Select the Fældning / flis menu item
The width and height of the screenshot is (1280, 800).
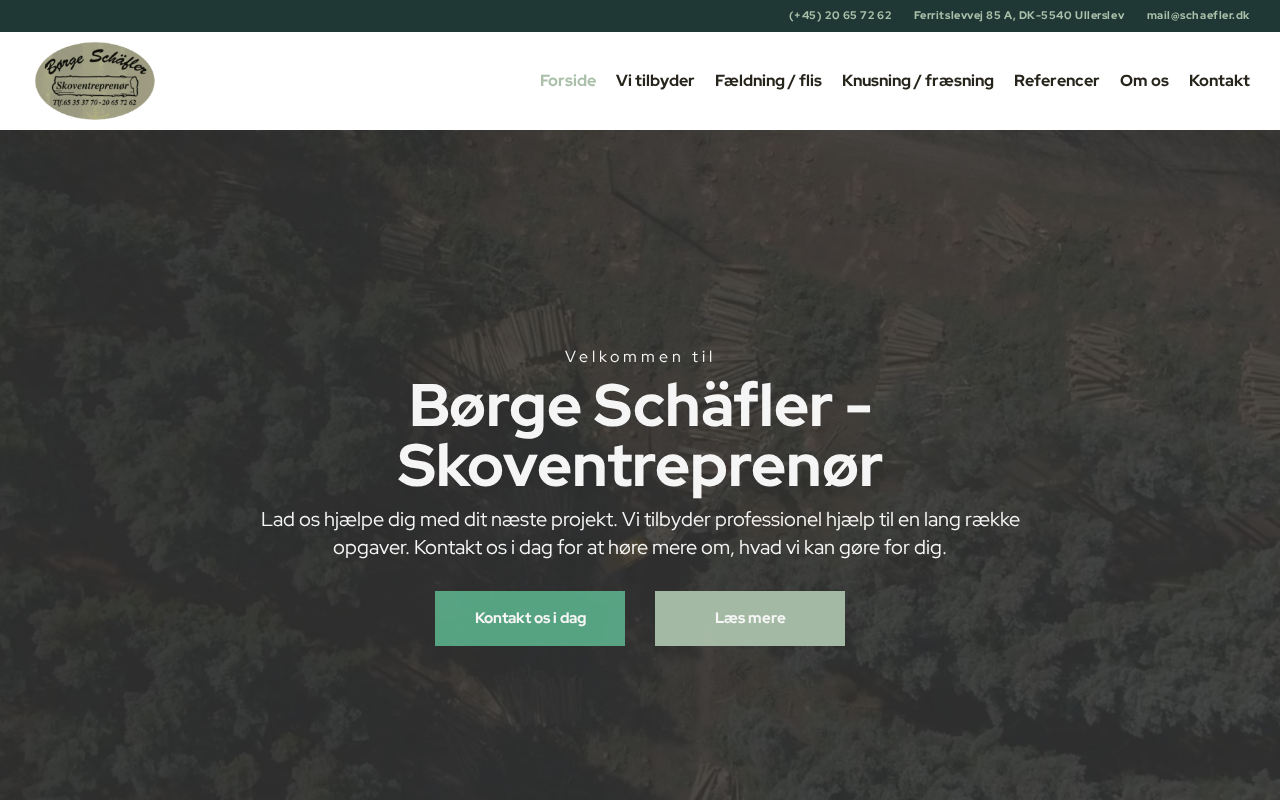click(x=768, y=81)
